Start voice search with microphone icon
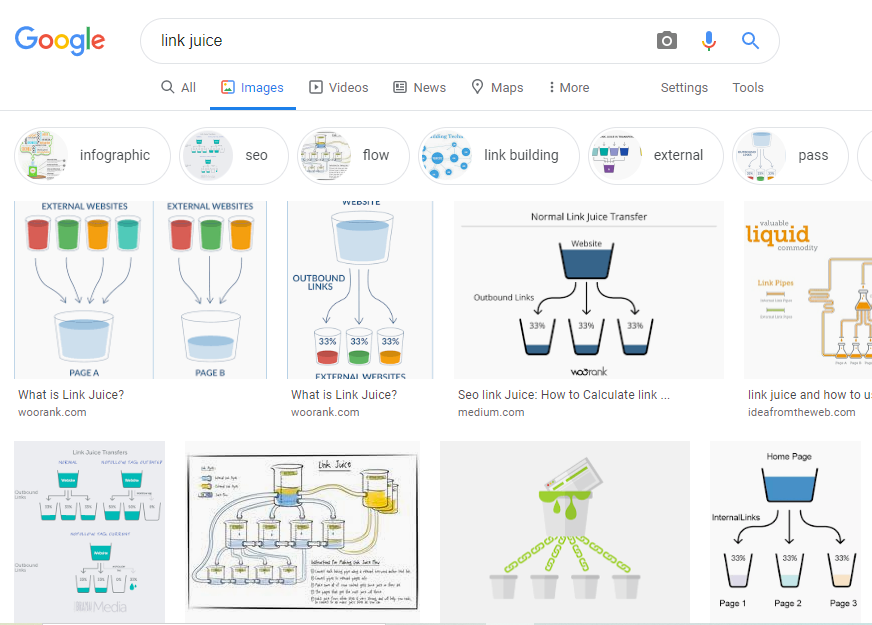This screenshot has width=872, height=625. click(x=708, y=41)
